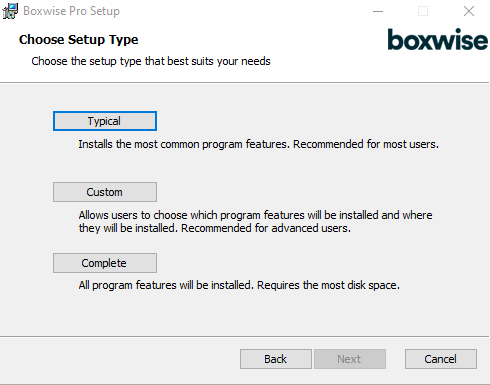Click the 'Recommended for most users' sentence

[366, 144]
